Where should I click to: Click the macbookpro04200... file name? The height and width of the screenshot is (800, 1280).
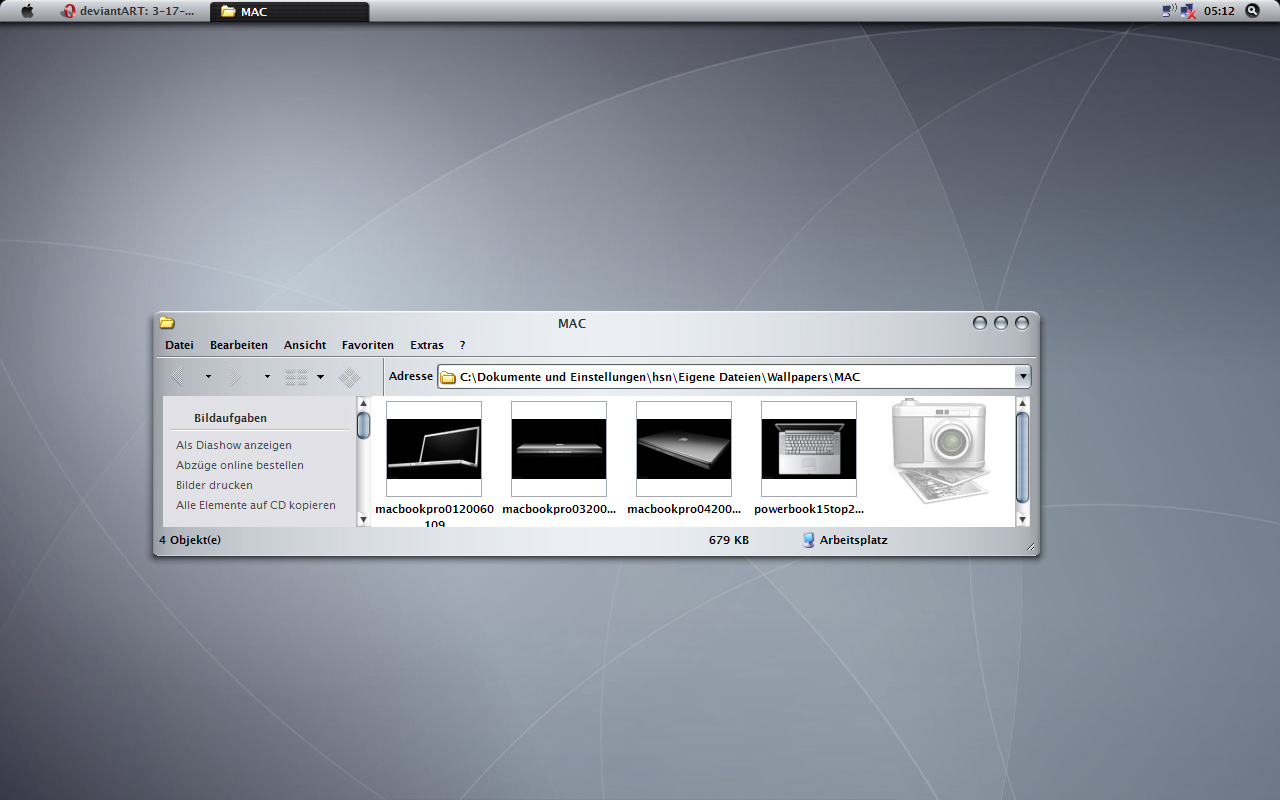[x=684, y=509]
